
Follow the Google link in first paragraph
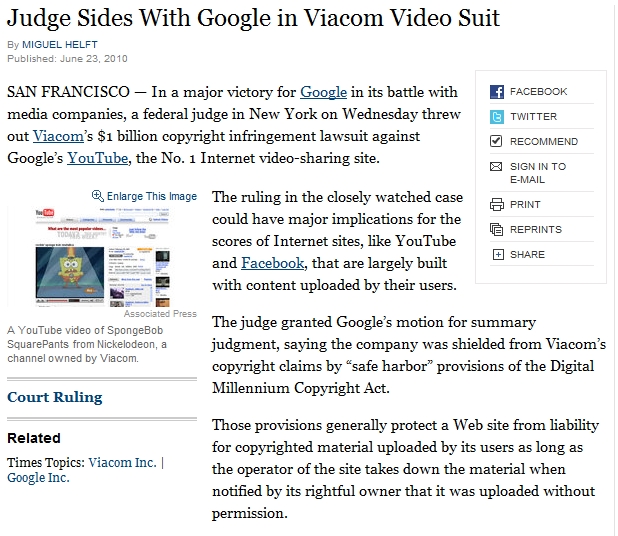pyautogui.click(x=324, y=92)
